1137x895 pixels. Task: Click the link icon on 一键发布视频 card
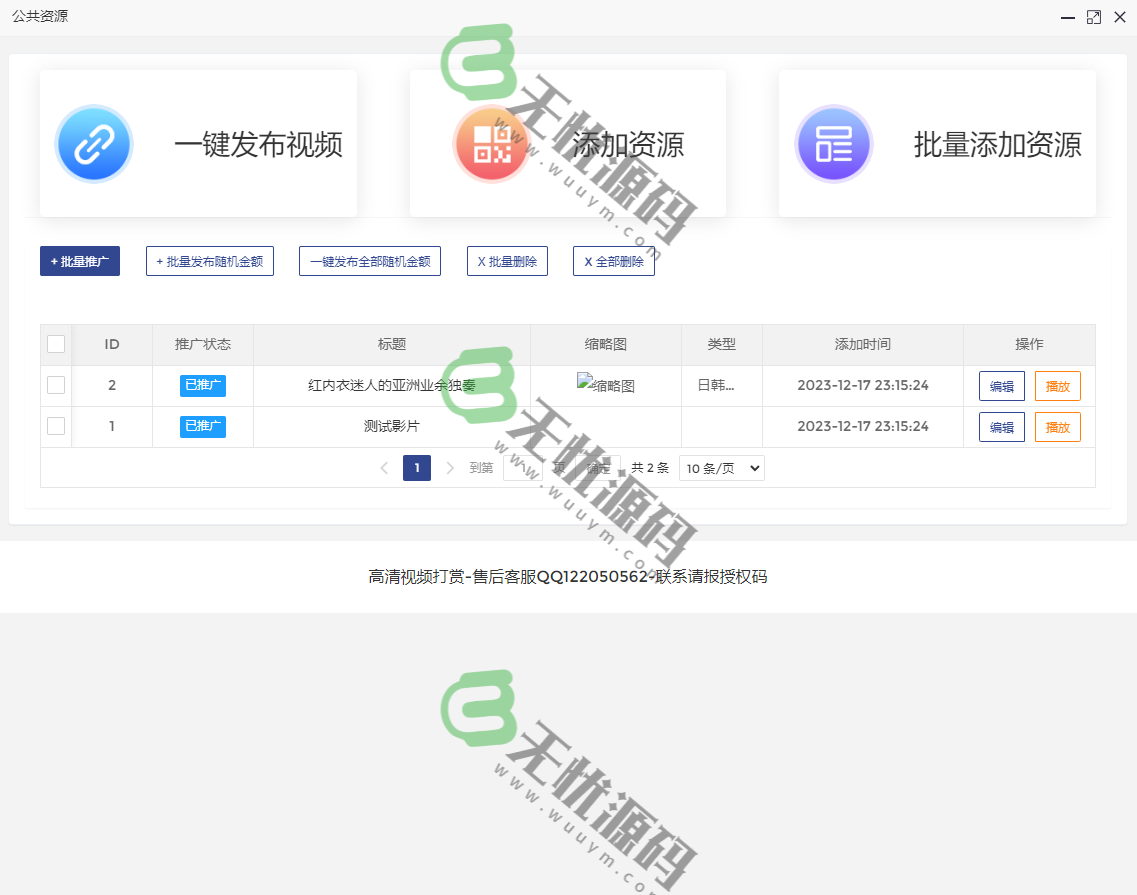[x=93, y=143]
